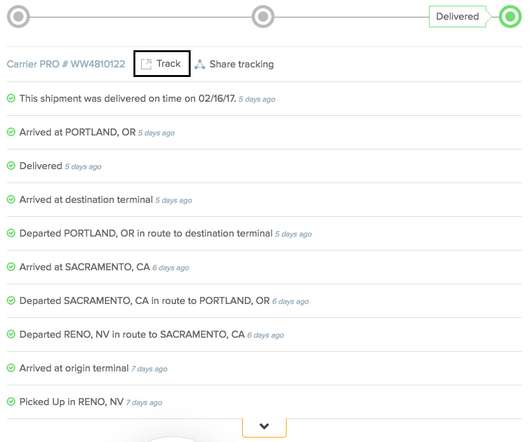This screenshot has height=442, width=530.
Task: Click the first gray progress step circle
Action: (x=18, y=16)
